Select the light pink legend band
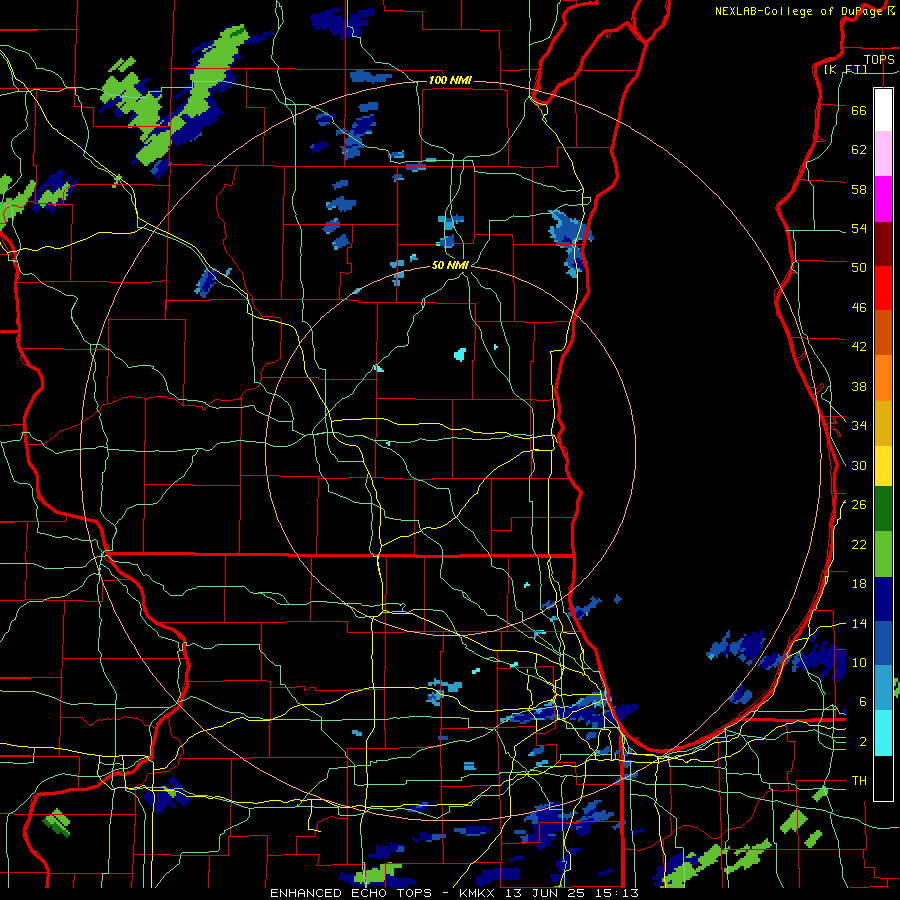900x900 pixels. 883,153
